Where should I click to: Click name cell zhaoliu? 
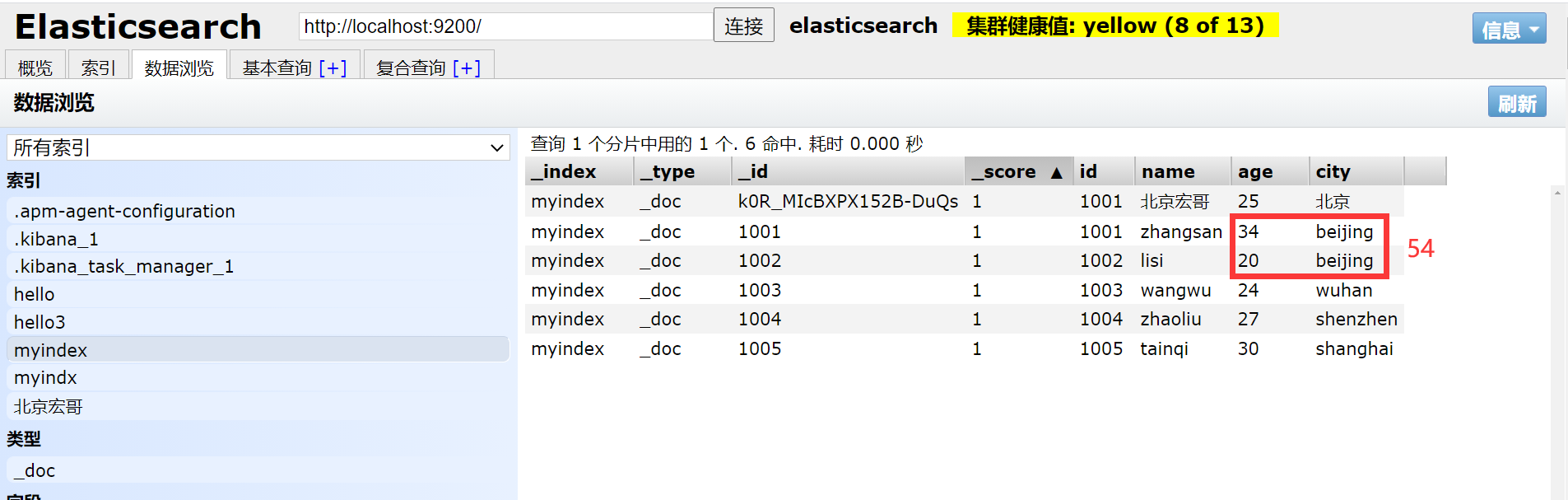[x=1170, y=319]
